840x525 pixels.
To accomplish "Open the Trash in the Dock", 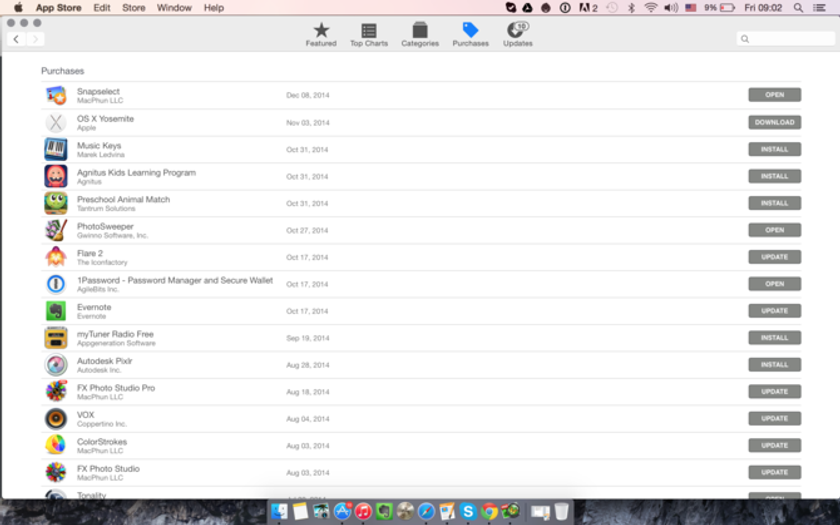I will pyautogui.click(x=561, y=512).
